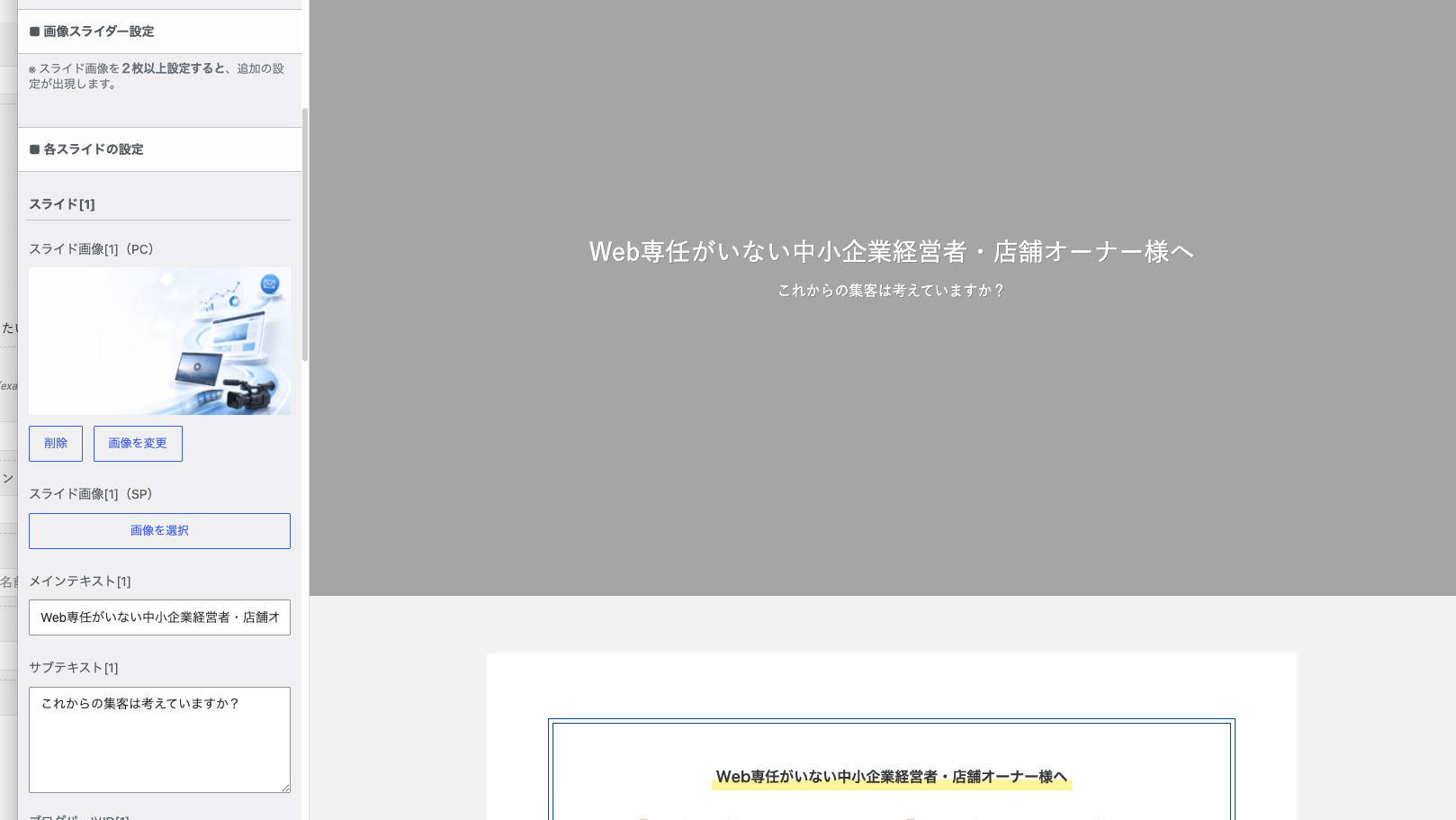This screenshot has width=1456, height=820.
Task: Click the 削除 button for slide image
Action: [56, 444]
